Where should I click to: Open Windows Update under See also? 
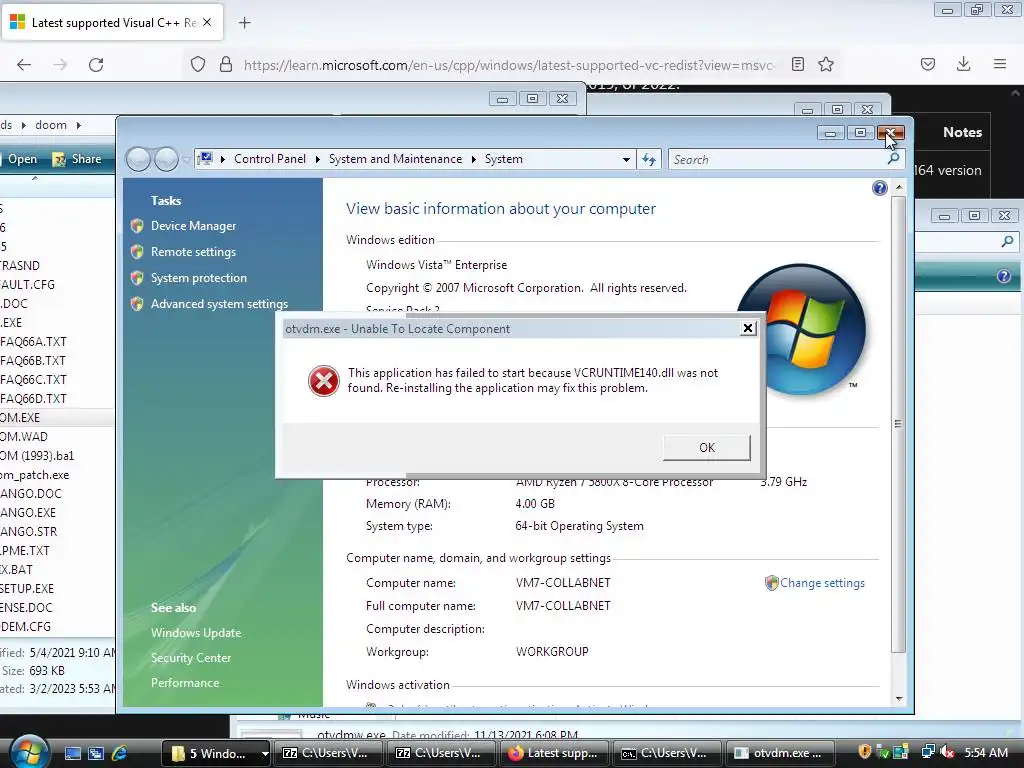click(196, 633)
